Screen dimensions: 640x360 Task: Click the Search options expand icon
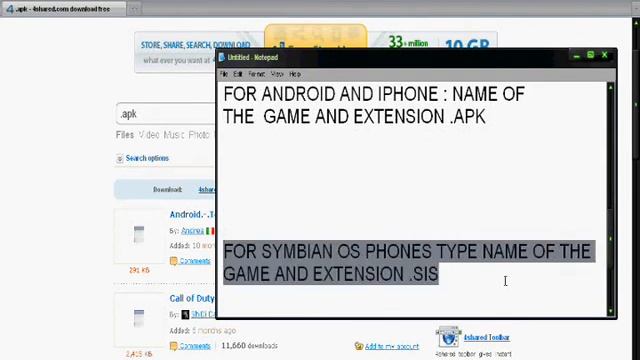tap(120, 158)
